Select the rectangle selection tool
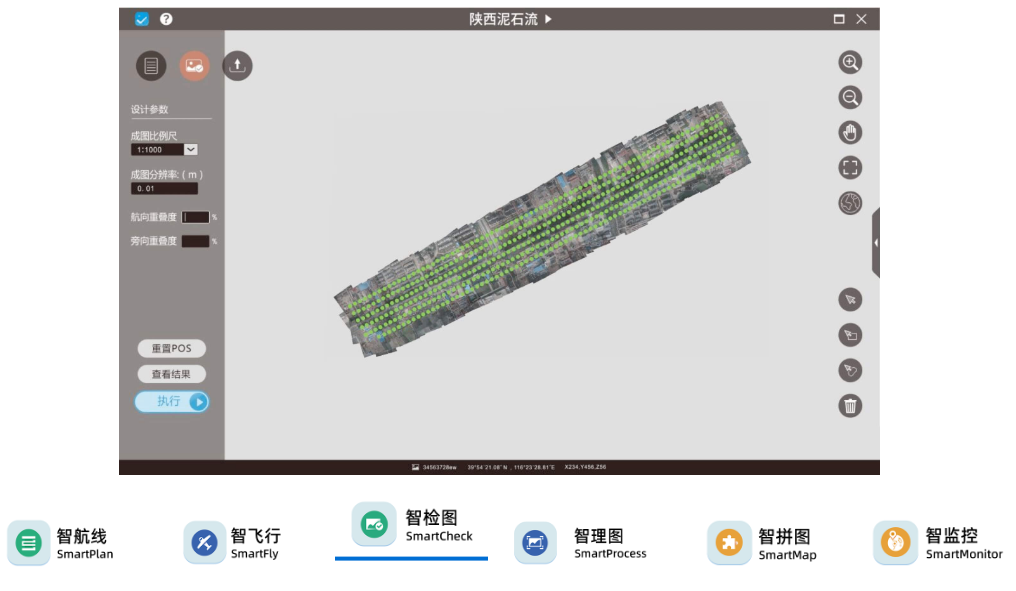Screen dimensions: 1016x591 [x=850, y=335]
